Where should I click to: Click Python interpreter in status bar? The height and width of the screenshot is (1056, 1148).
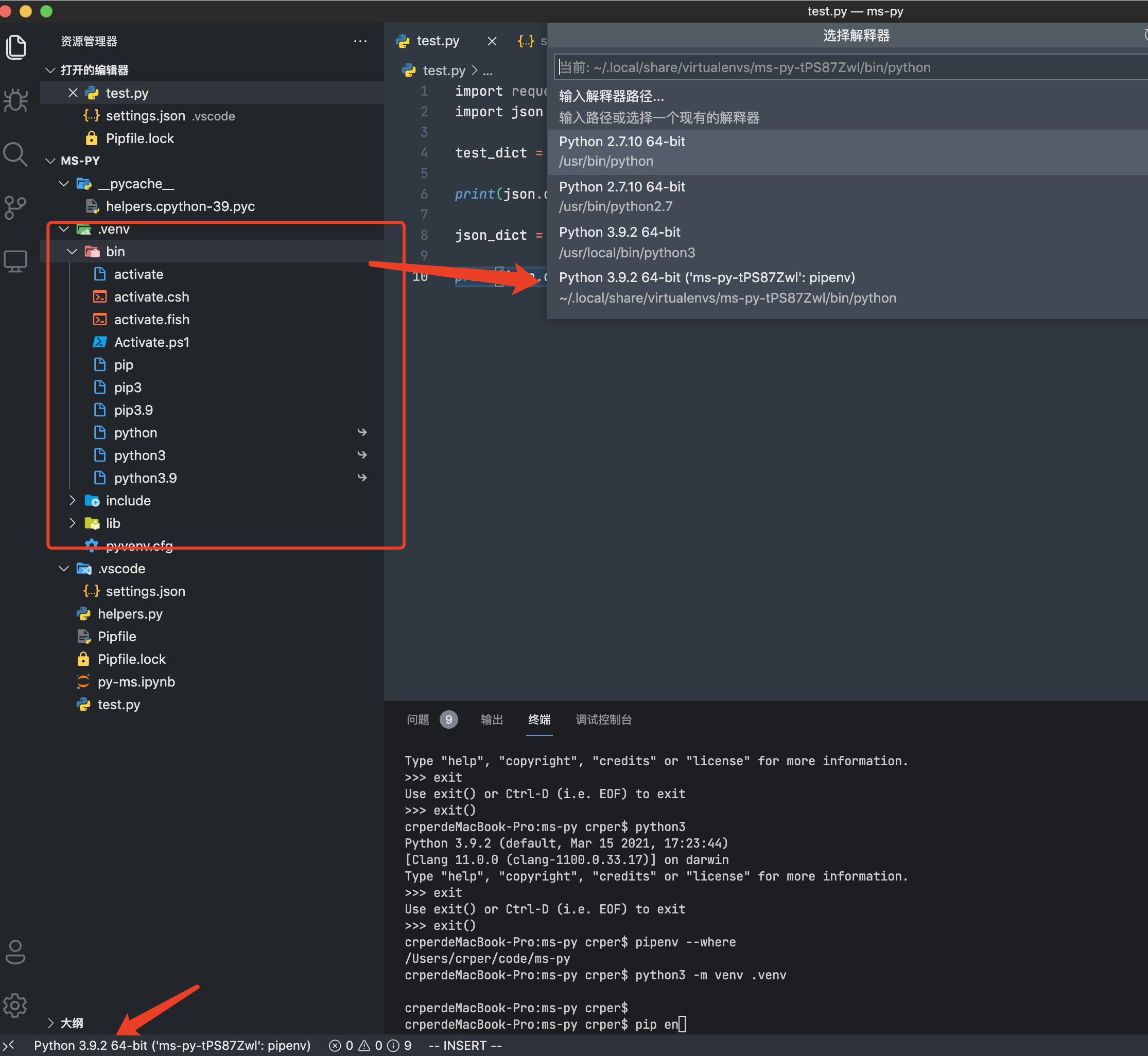click(171, 1046)
